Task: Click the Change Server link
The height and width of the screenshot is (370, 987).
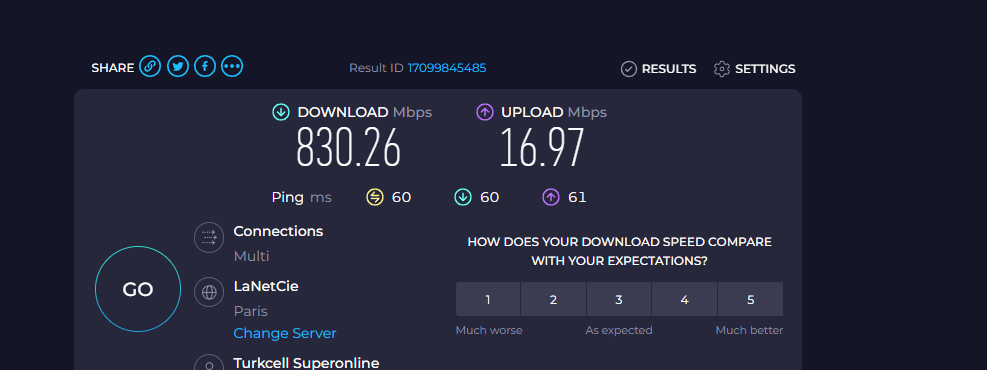Action: coord(285,334)
